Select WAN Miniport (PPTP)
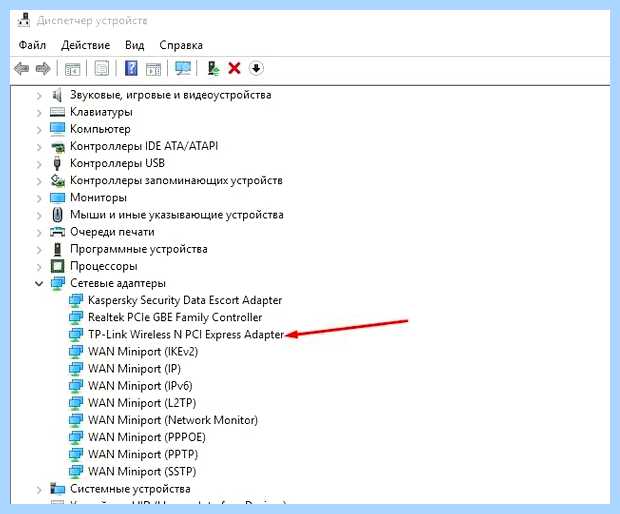 143,455
